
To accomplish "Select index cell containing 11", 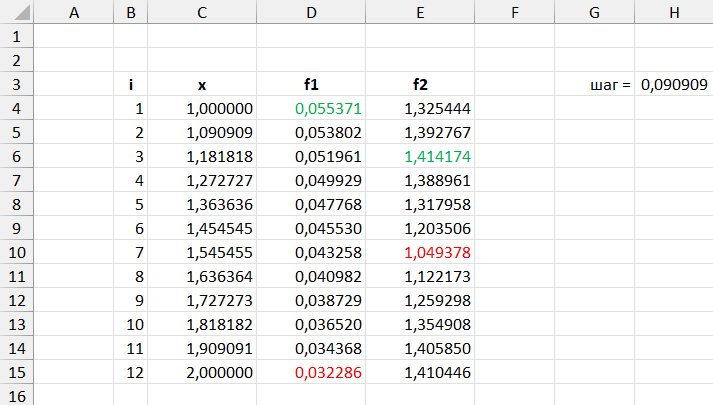I will (x=131, y=348).
